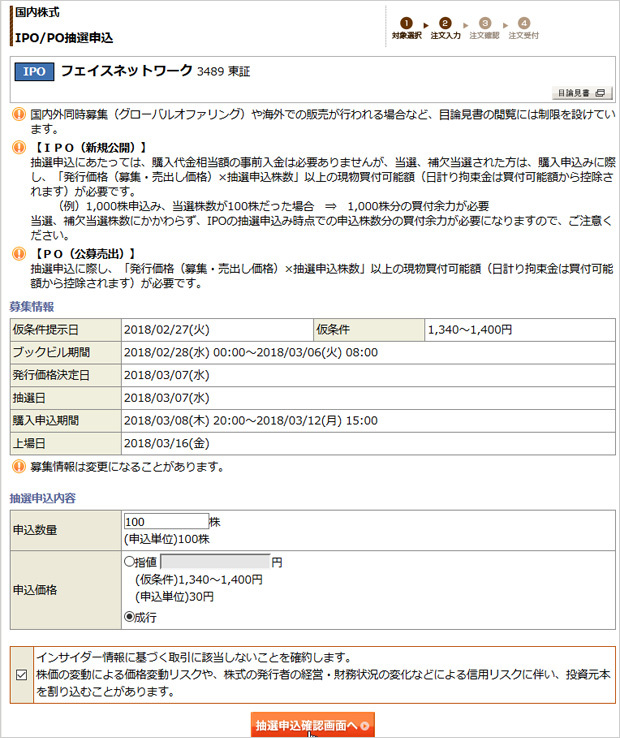Click the 抽選申込確認画面へ button
620x738 pixels.
pyautogui.click(x=313, y=725)
